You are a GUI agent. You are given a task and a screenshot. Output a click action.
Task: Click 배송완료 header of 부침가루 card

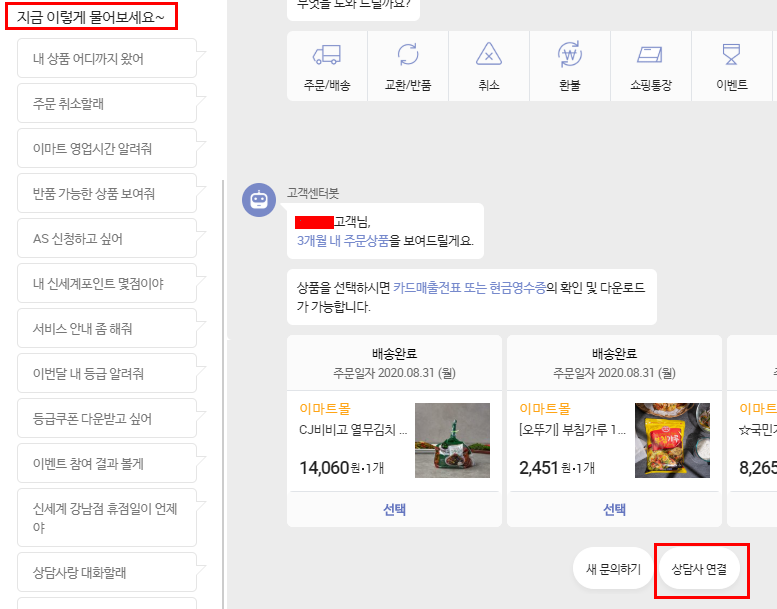614,354
